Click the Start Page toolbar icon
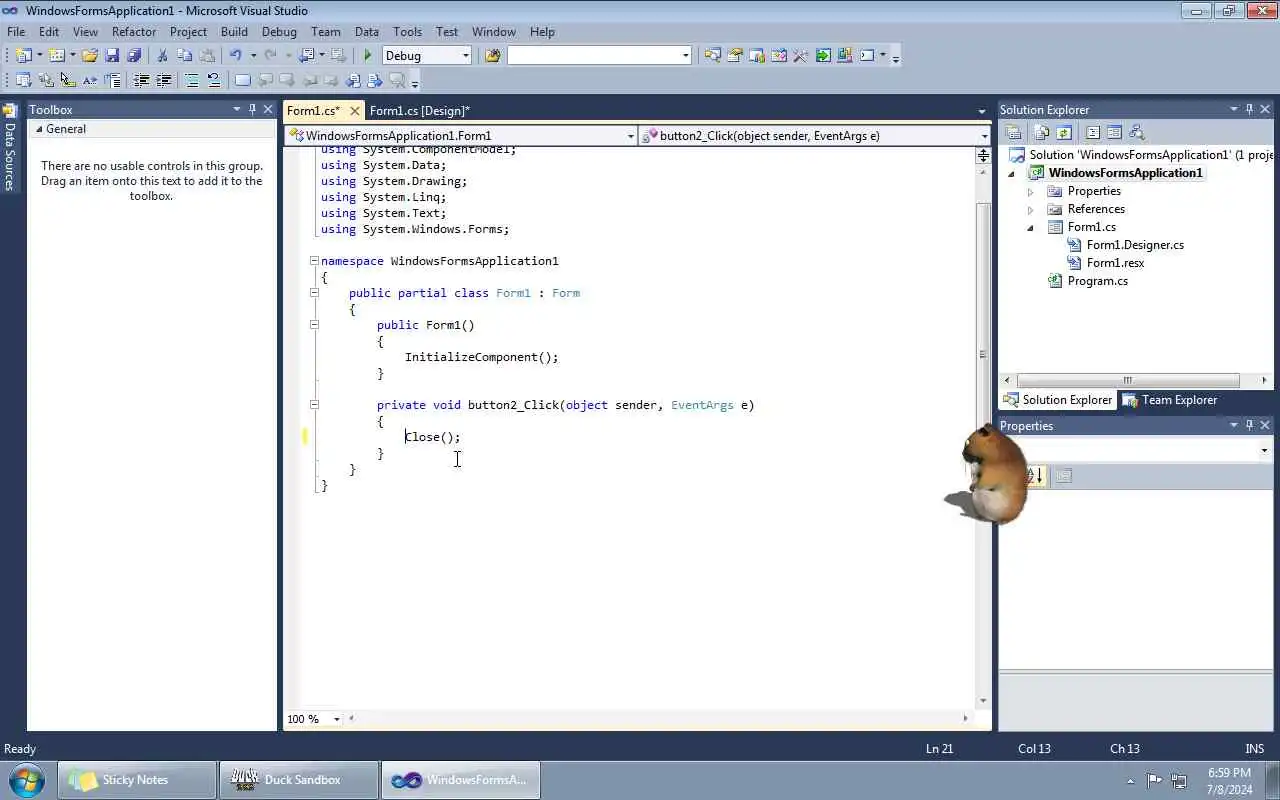1280x800 pixels. point(823,56)
